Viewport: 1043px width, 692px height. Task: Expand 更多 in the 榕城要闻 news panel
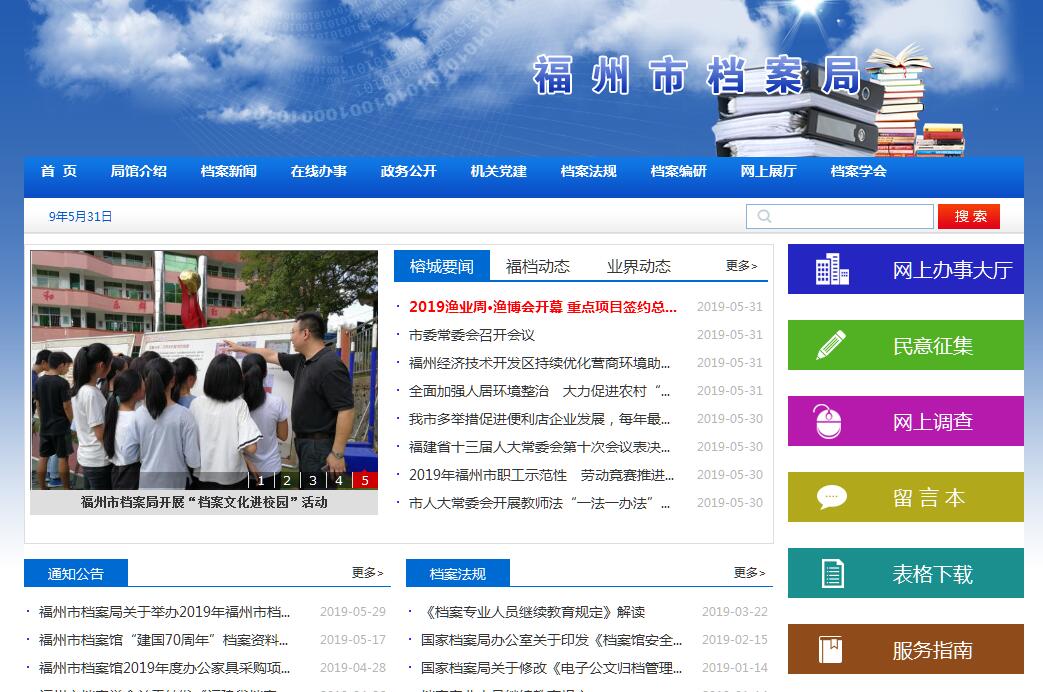741,266
